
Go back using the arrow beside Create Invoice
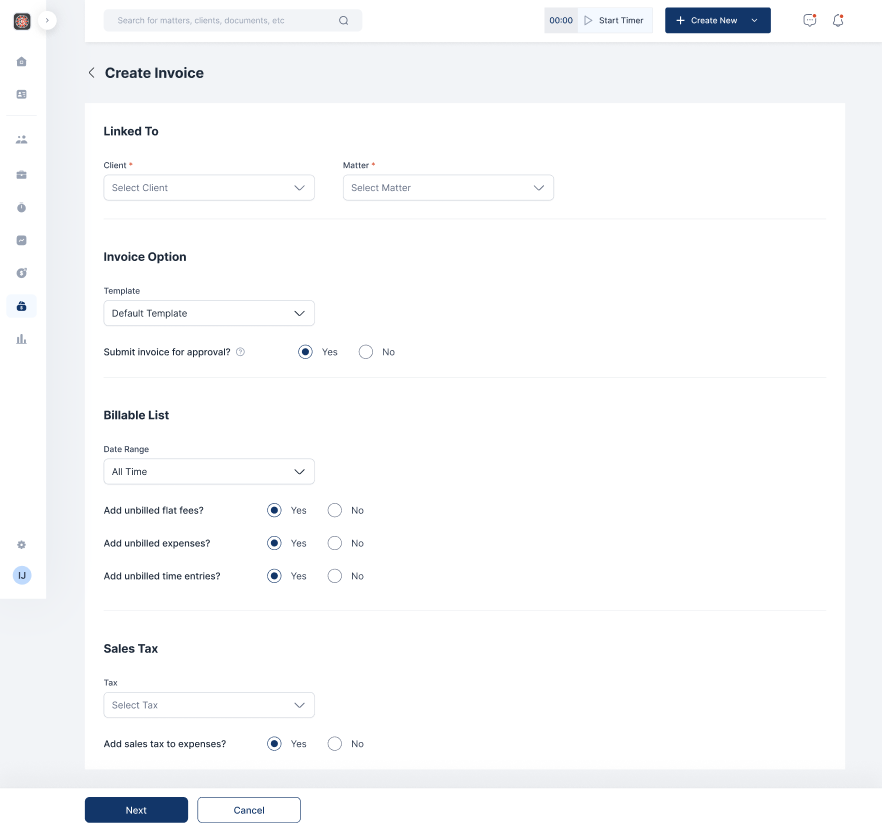[91, 73]
